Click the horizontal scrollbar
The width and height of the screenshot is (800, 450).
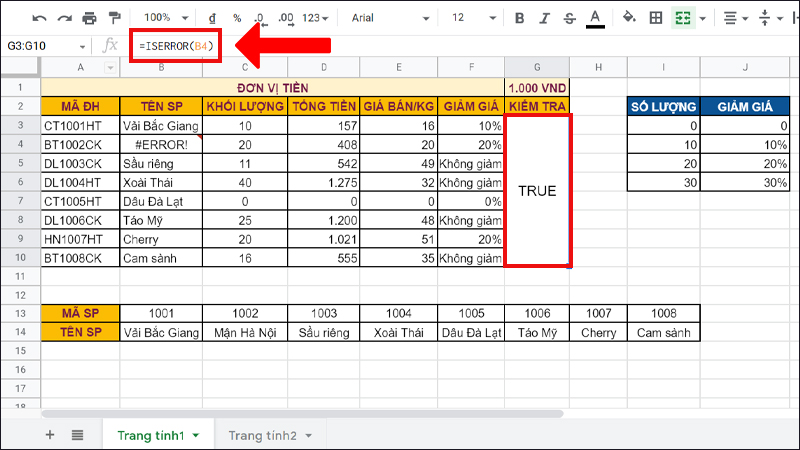pyautogui.click(x=302, y=414)
